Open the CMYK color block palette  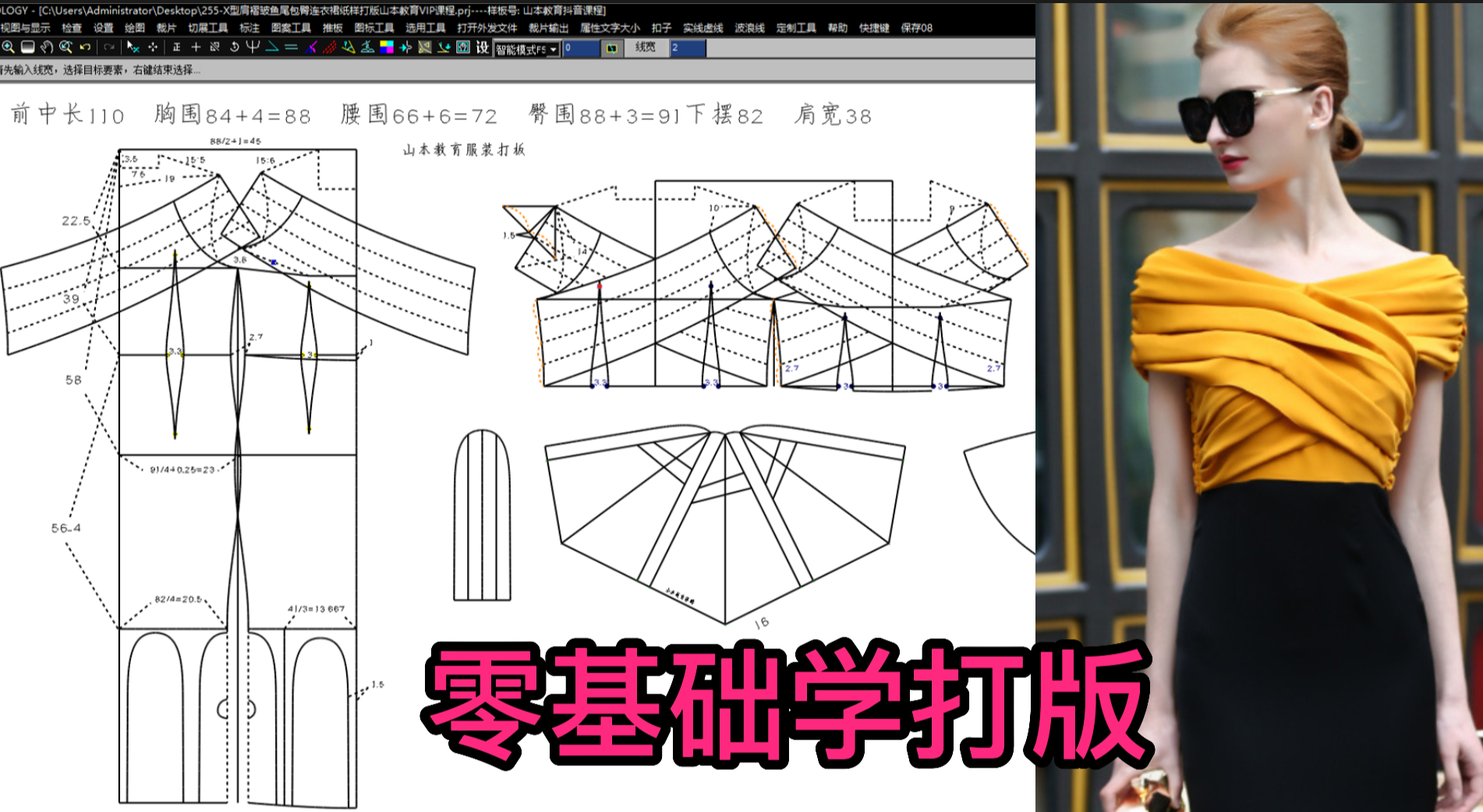point(387,47)
